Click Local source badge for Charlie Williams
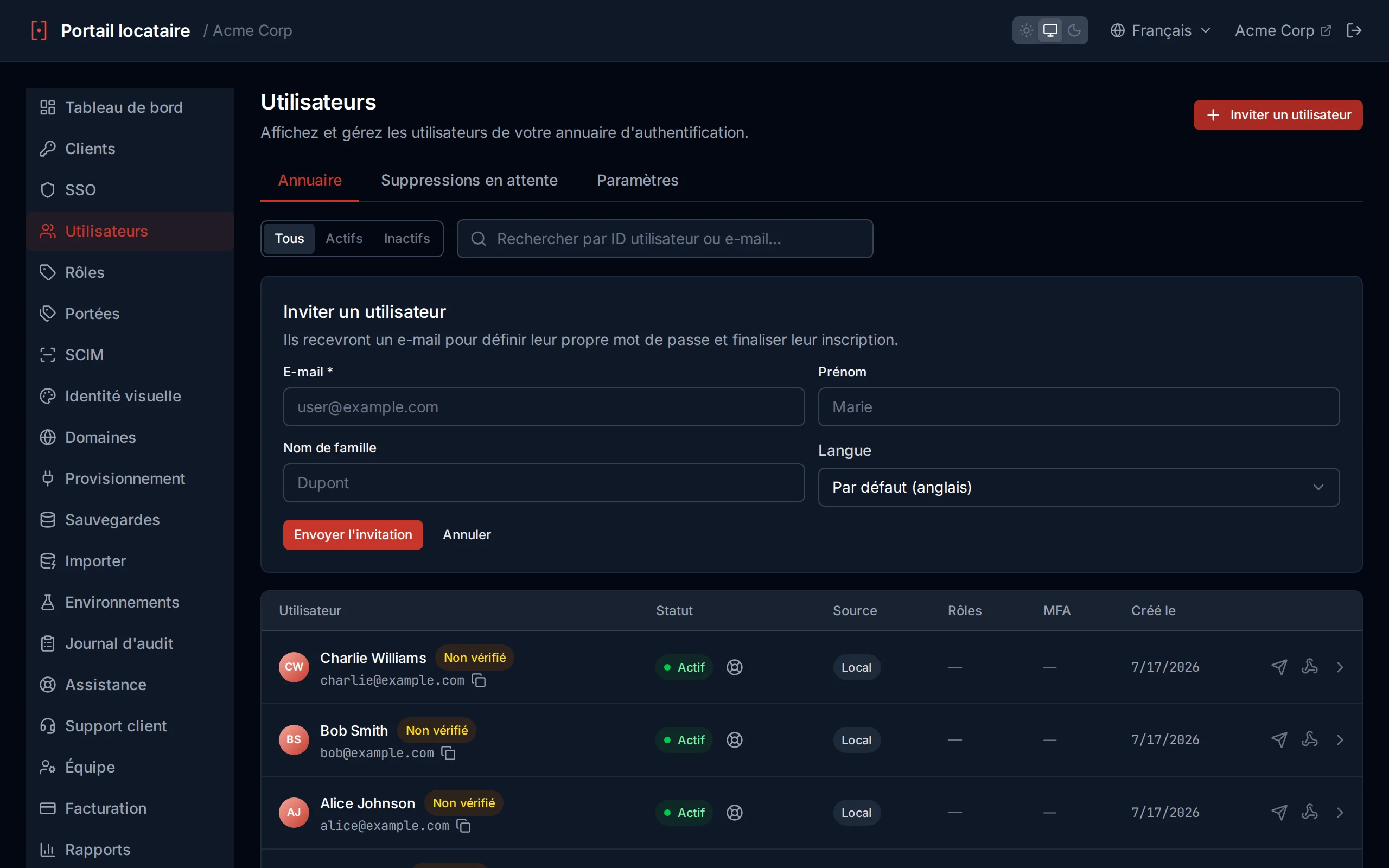 856,667
